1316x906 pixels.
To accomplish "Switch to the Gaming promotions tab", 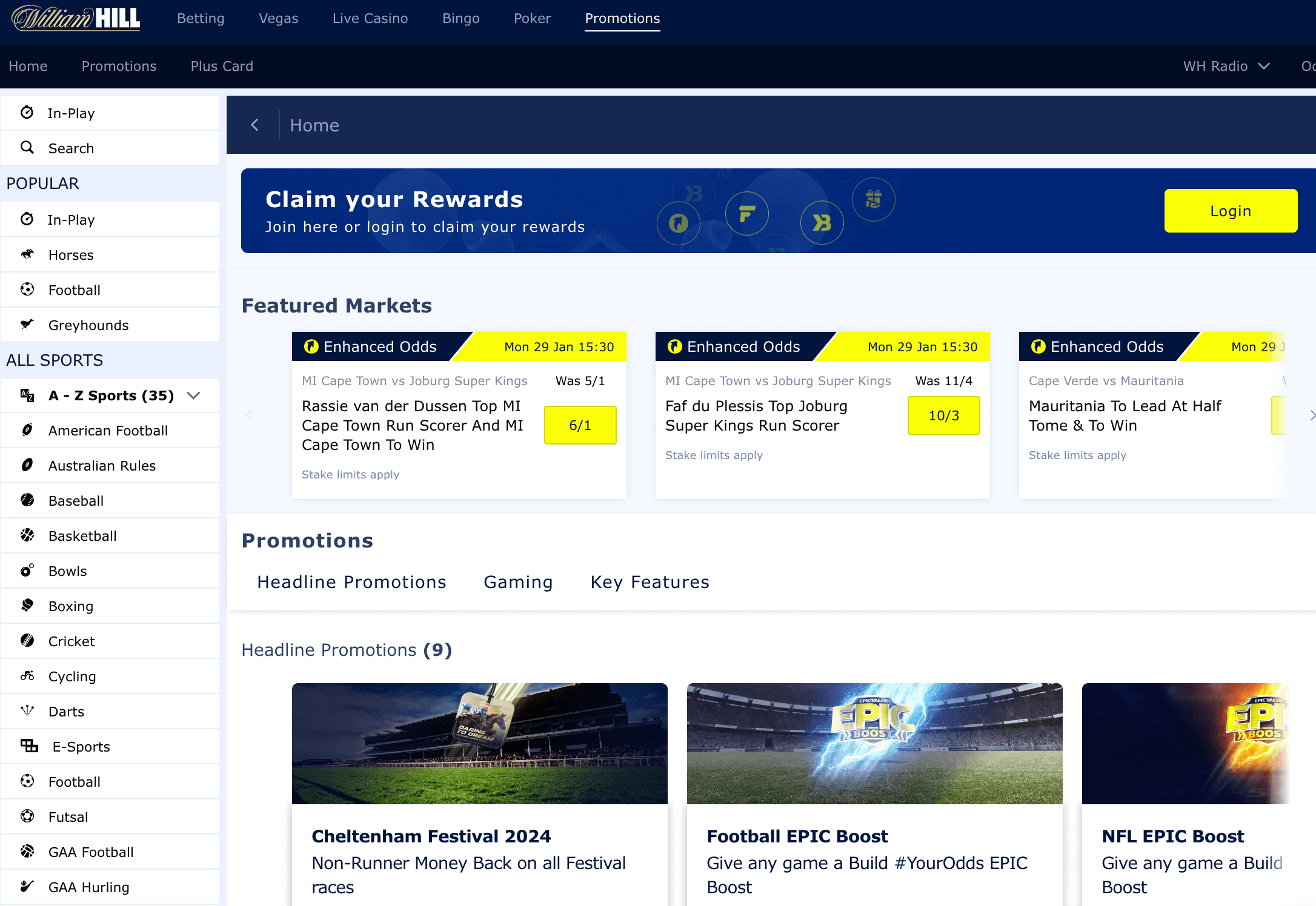I will pyautogui.click(x=518, y=582).
